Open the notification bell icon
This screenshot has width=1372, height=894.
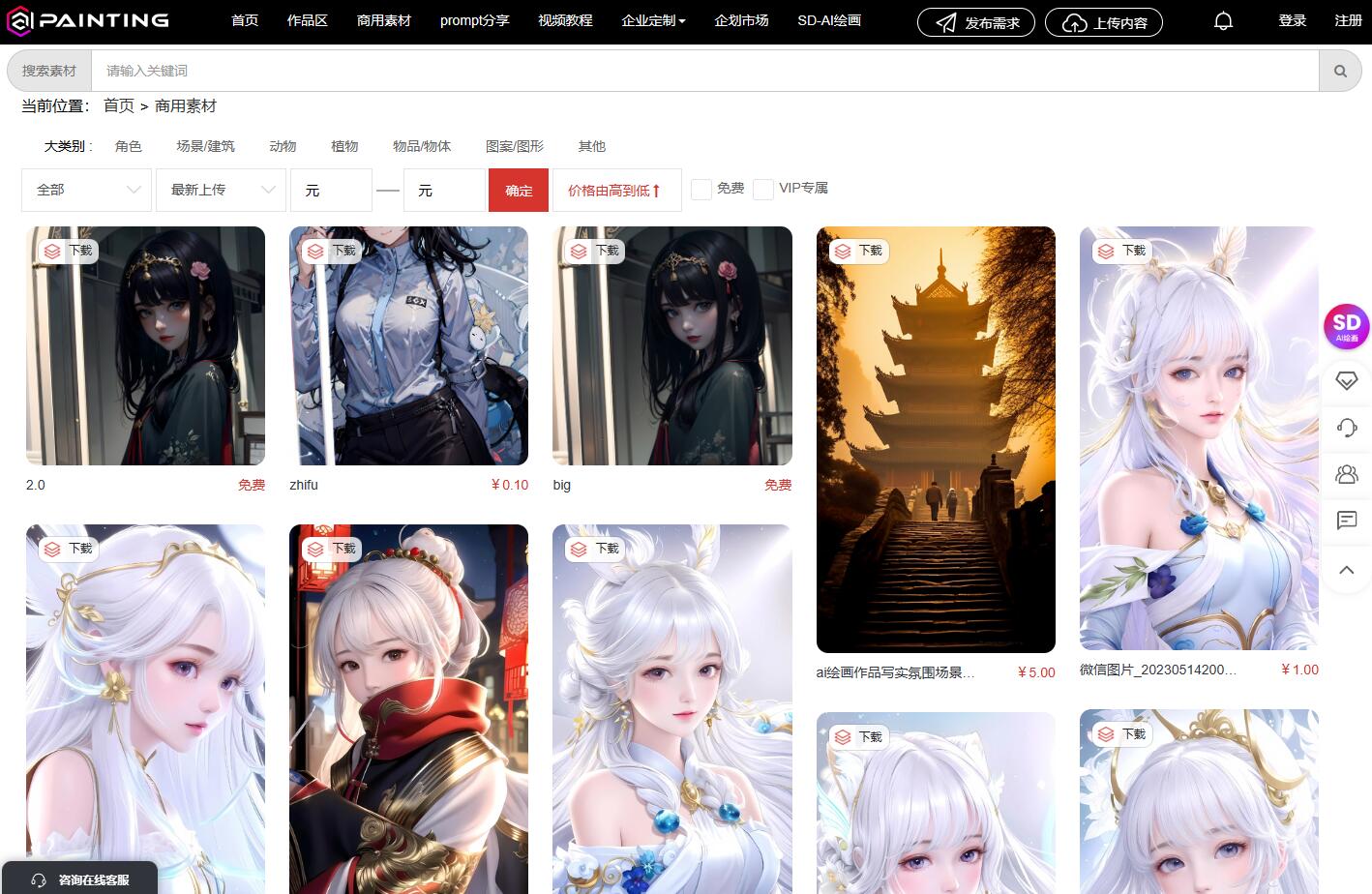point(1222,19)
